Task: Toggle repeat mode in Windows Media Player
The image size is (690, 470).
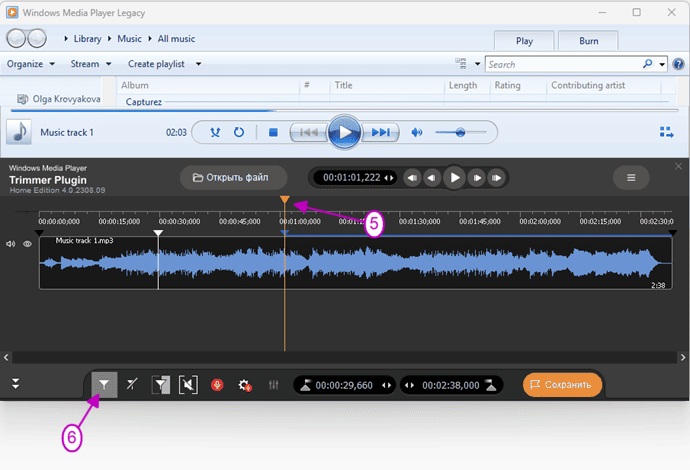Action: (x=239, y=132)
